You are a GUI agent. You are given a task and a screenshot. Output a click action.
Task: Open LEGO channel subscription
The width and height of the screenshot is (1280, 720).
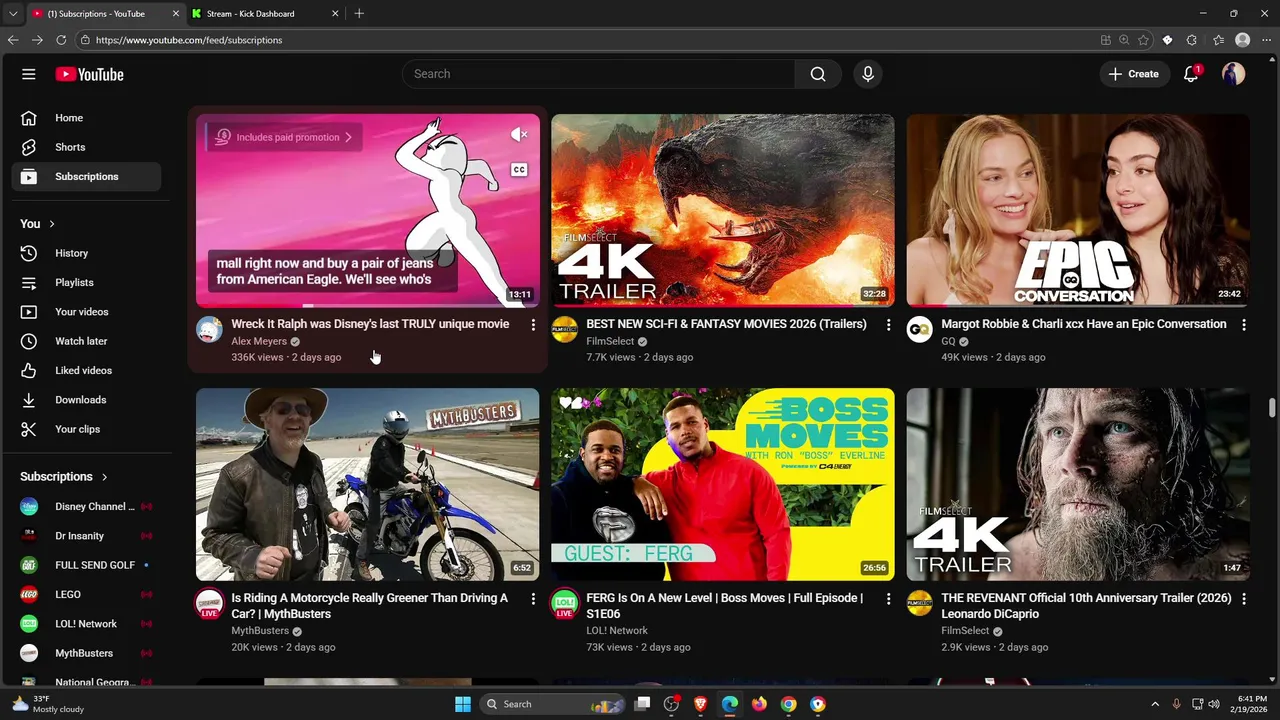[86, 595]
